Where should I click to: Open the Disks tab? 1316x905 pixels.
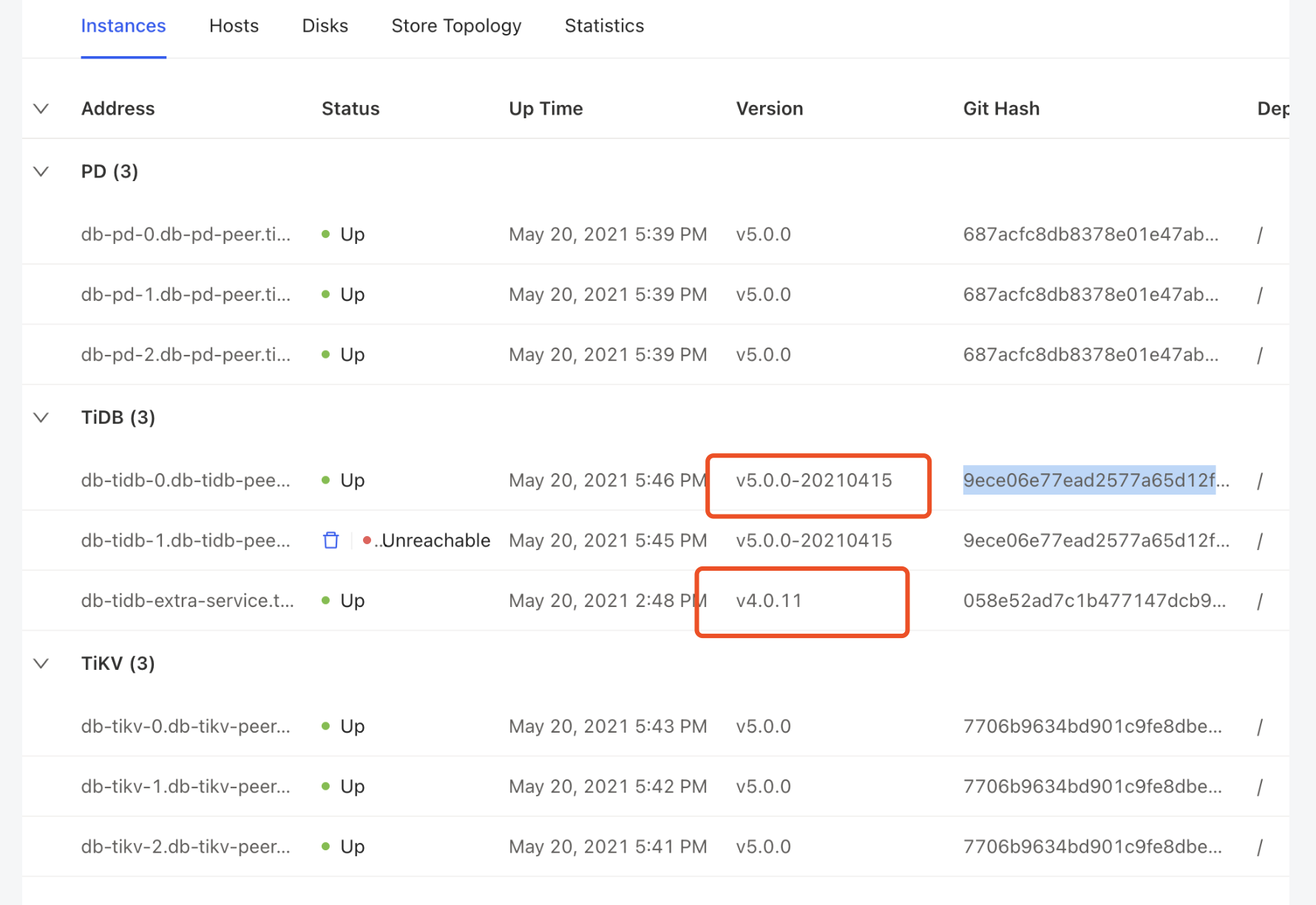(x=325, y=25)
